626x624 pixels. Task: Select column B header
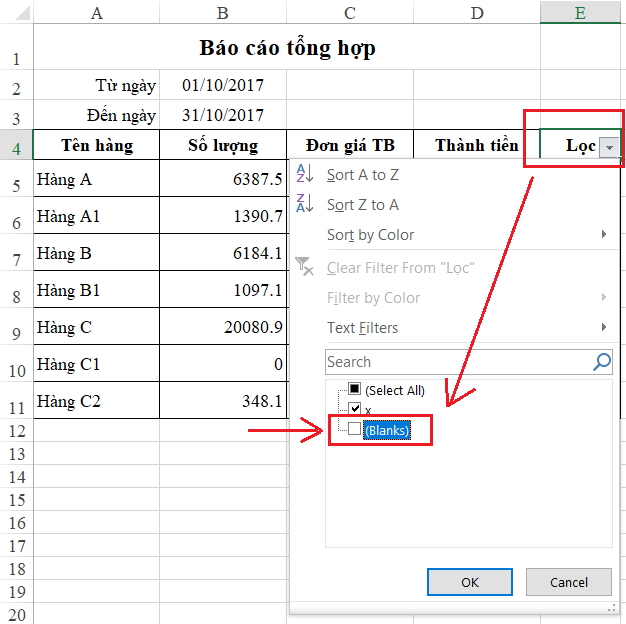pyautogui.click(x=222, y=12)
